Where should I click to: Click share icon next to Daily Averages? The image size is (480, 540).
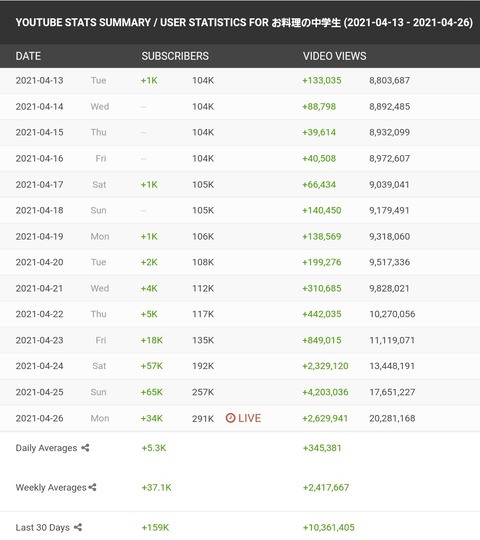click(85, 448)
